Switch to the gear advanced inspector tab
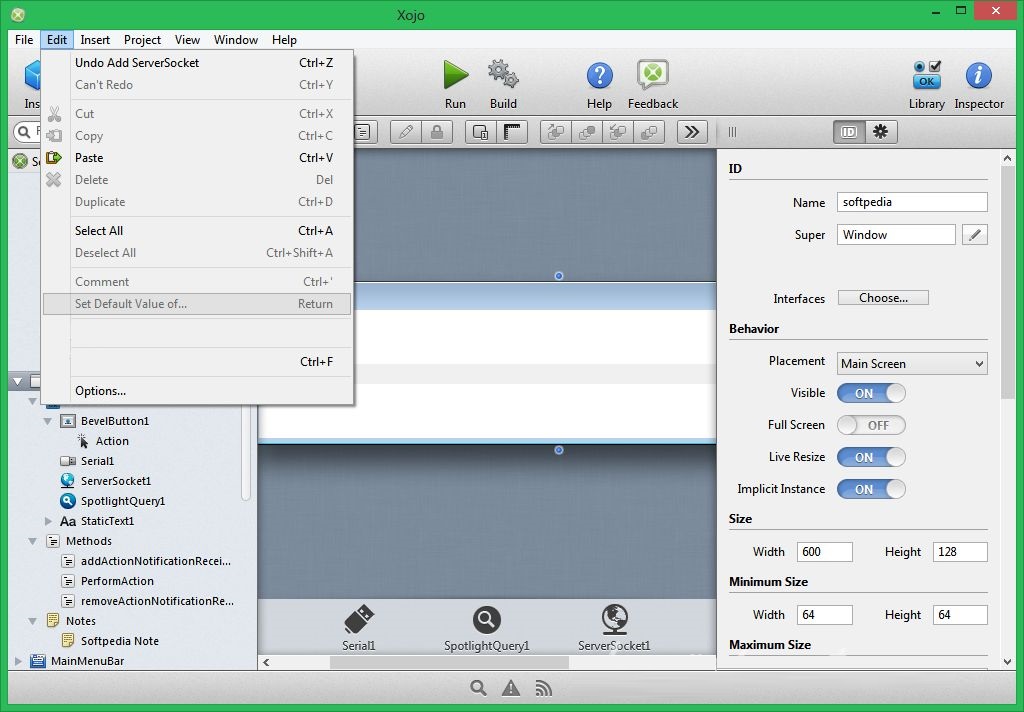The width and height of the screenshot is (1024, 712). [x=880, y=132]
